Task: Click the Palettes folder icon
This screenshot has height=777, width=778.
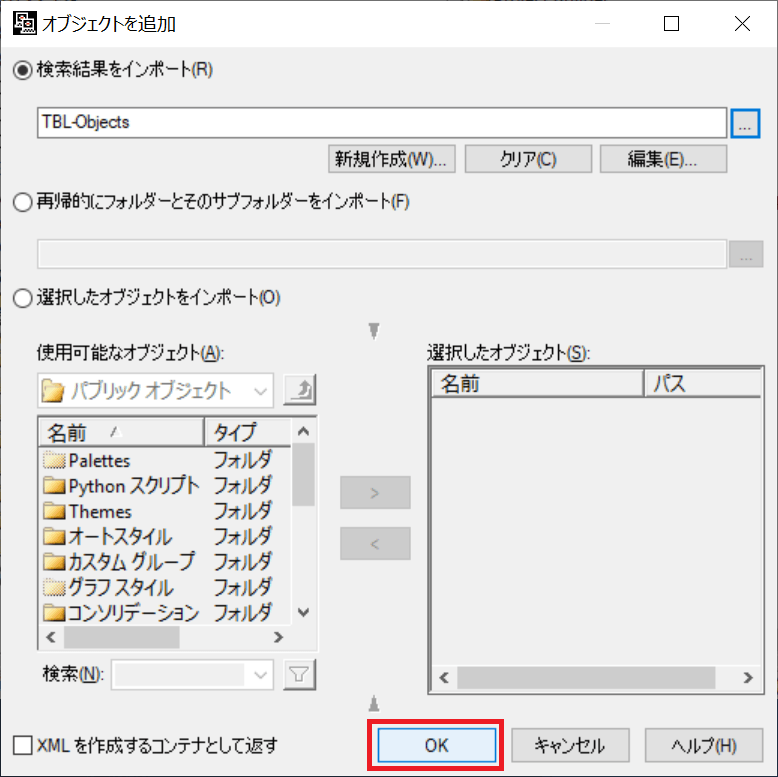Action: point(54,460)
